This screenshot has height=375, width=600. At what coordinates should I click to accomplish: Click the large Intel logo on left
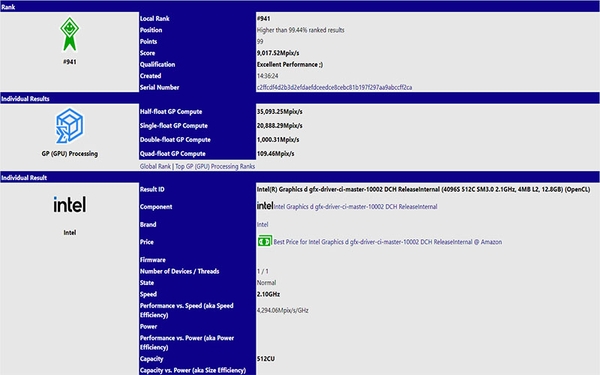[70, 205]
